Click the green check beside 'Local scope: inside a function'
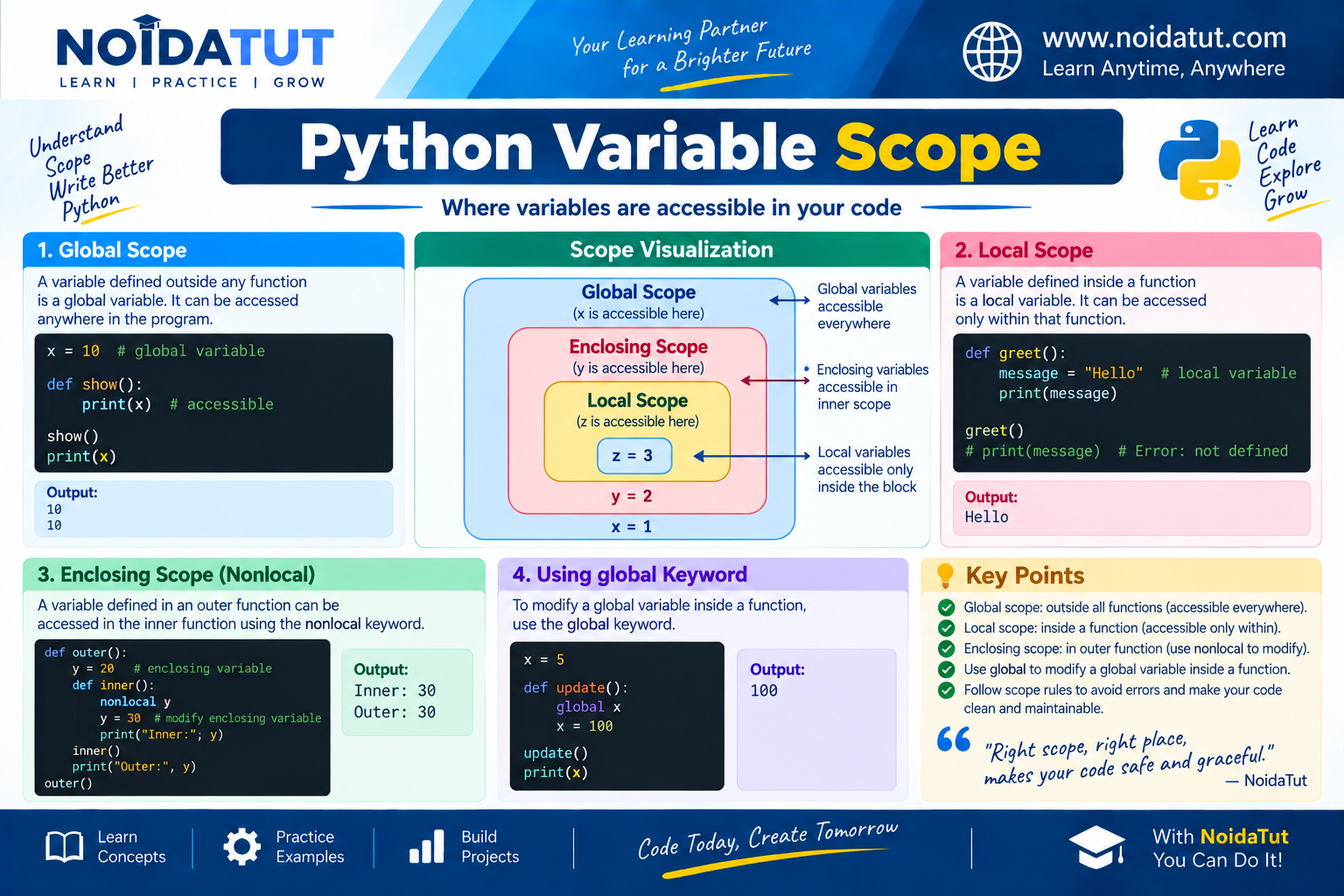1344x896 pixels. coord(946,628)
